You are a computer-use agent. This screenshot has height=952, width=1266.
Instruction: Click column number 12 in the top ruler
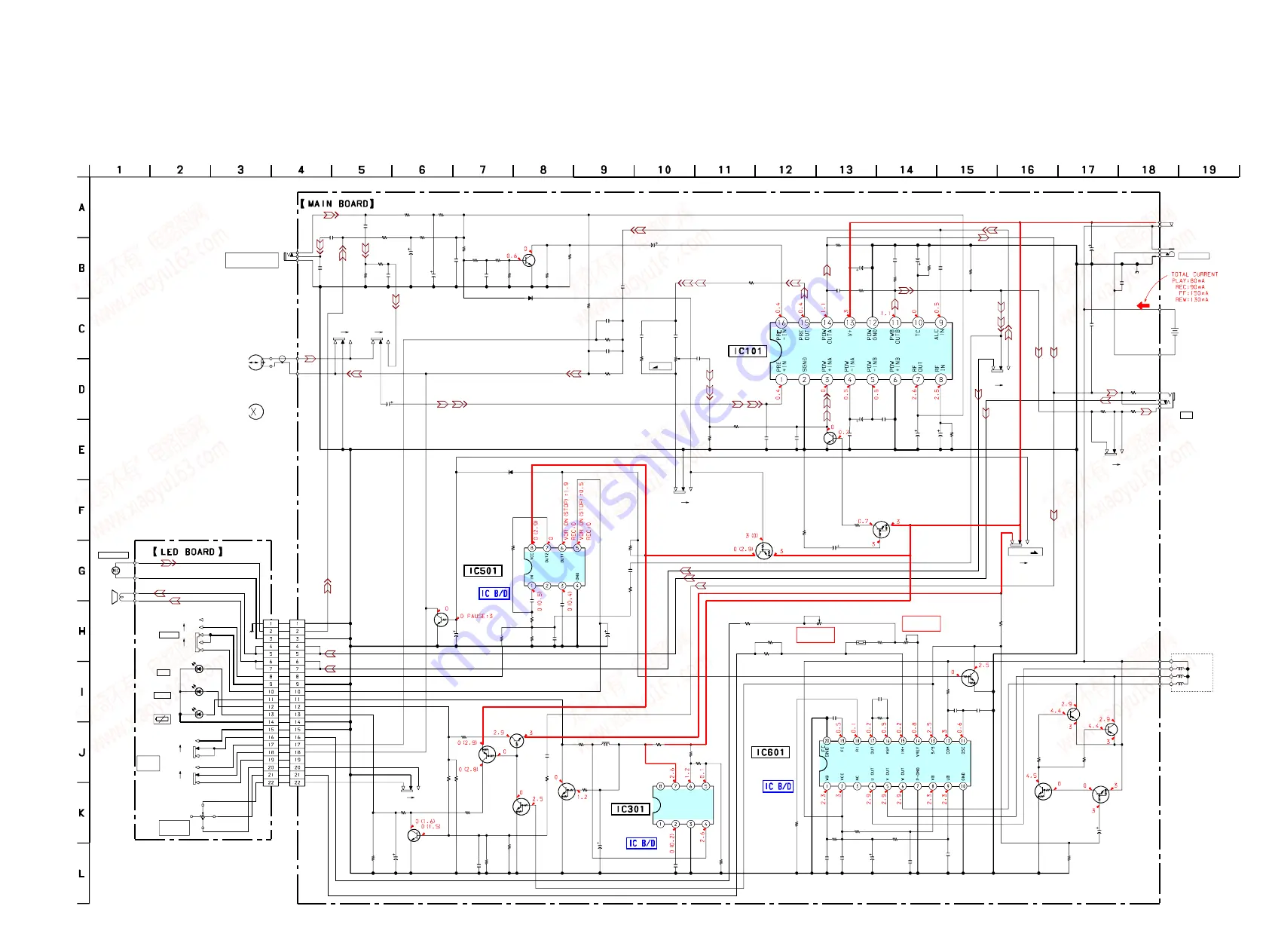pyautogui.click(x=785, y=170)
